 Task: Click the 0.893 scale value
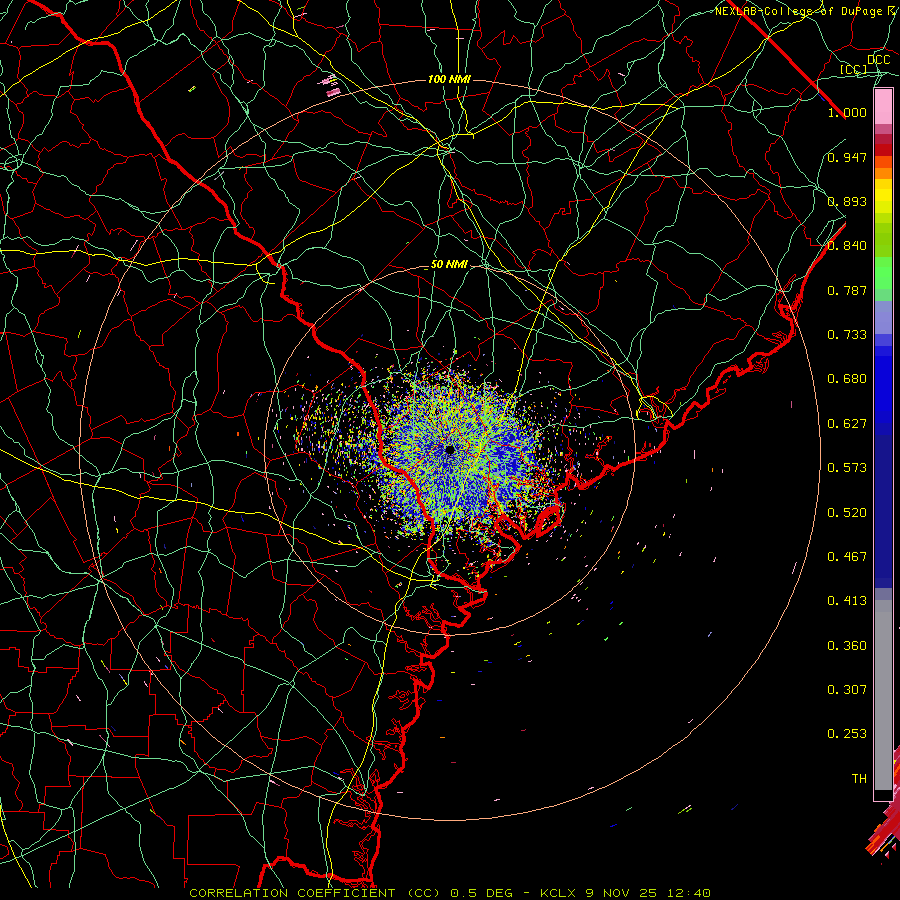pos(847,201)
